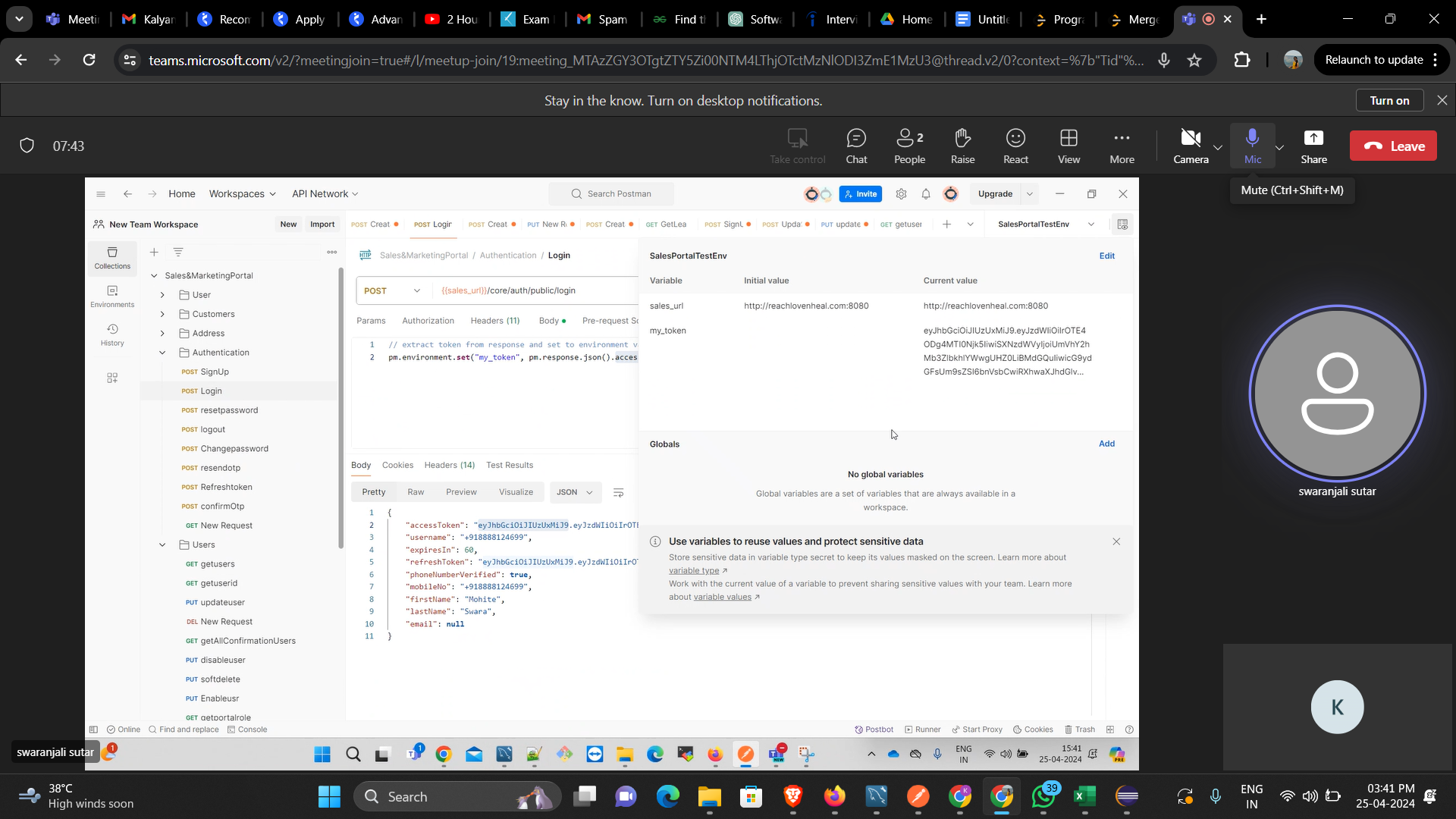Open Postbot in status bar
Screen dimensions: 1456x819
[x=874, y=730]
